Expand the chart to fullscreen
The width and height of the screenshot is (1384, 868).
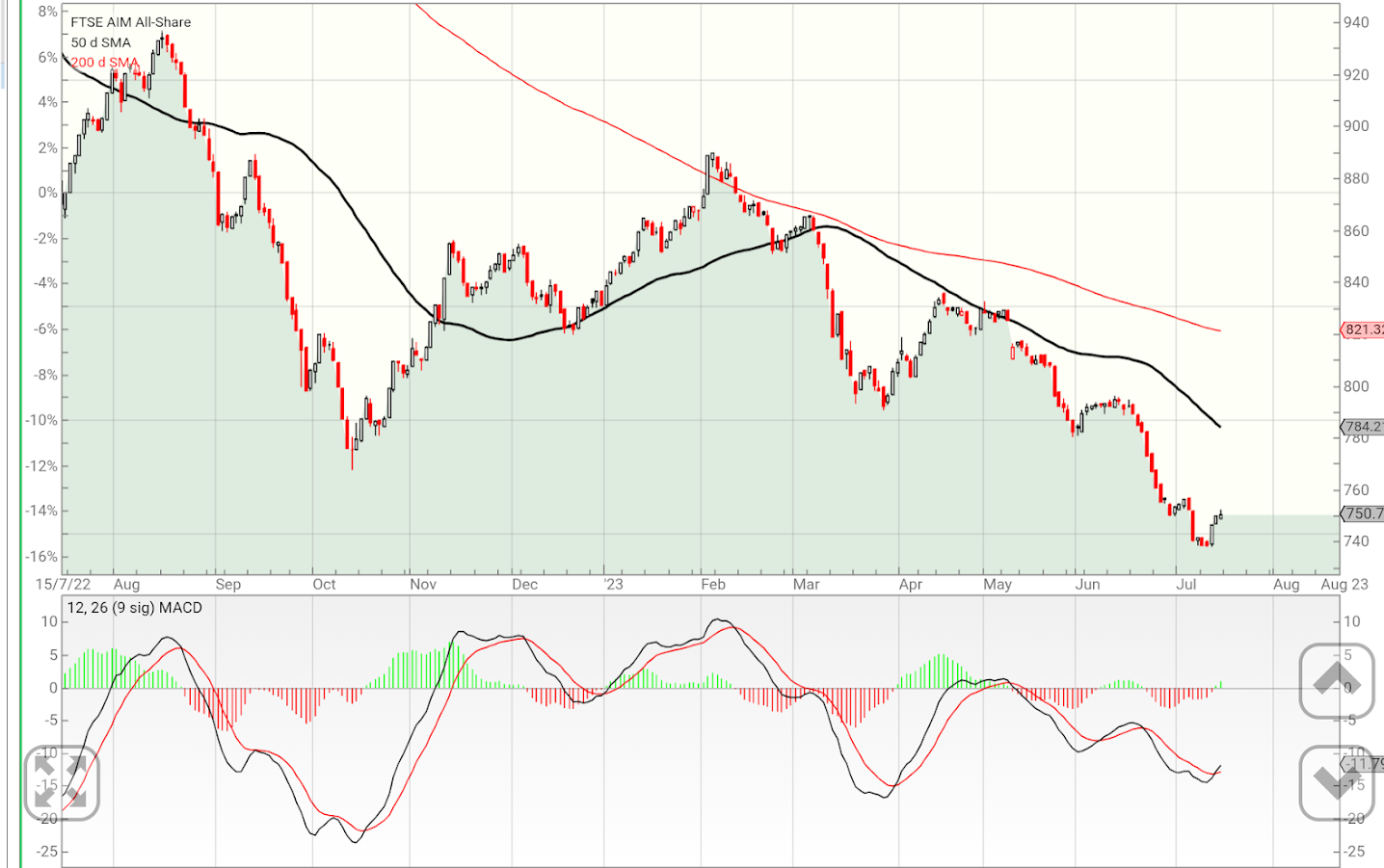point(62,782)
